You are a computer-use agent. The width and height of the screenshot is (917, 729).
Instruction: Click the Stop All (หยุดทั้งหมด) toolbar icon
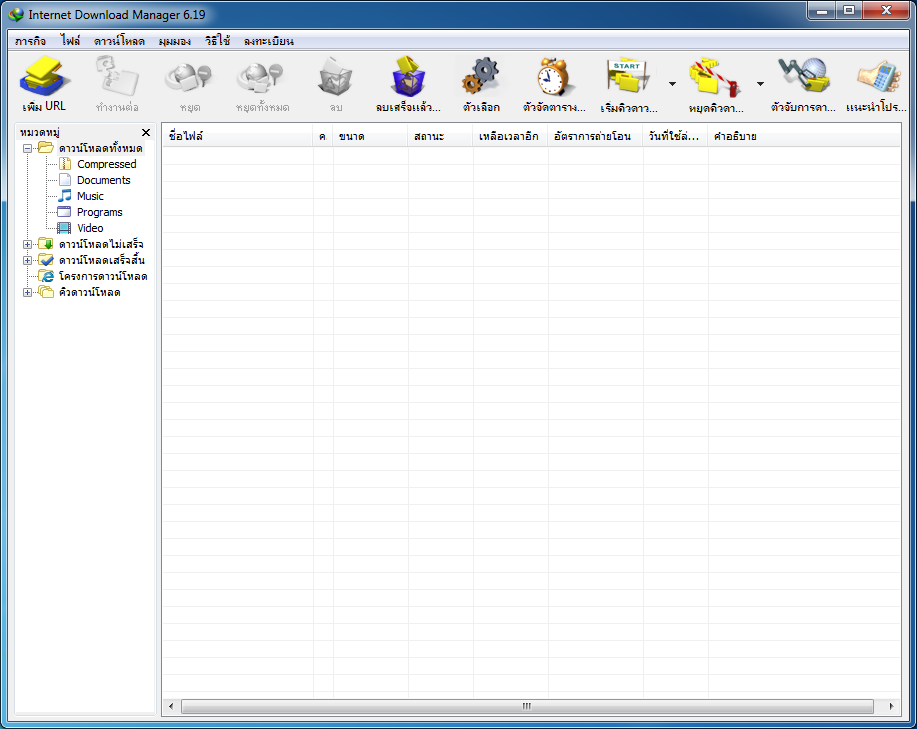tap(261, 78)
